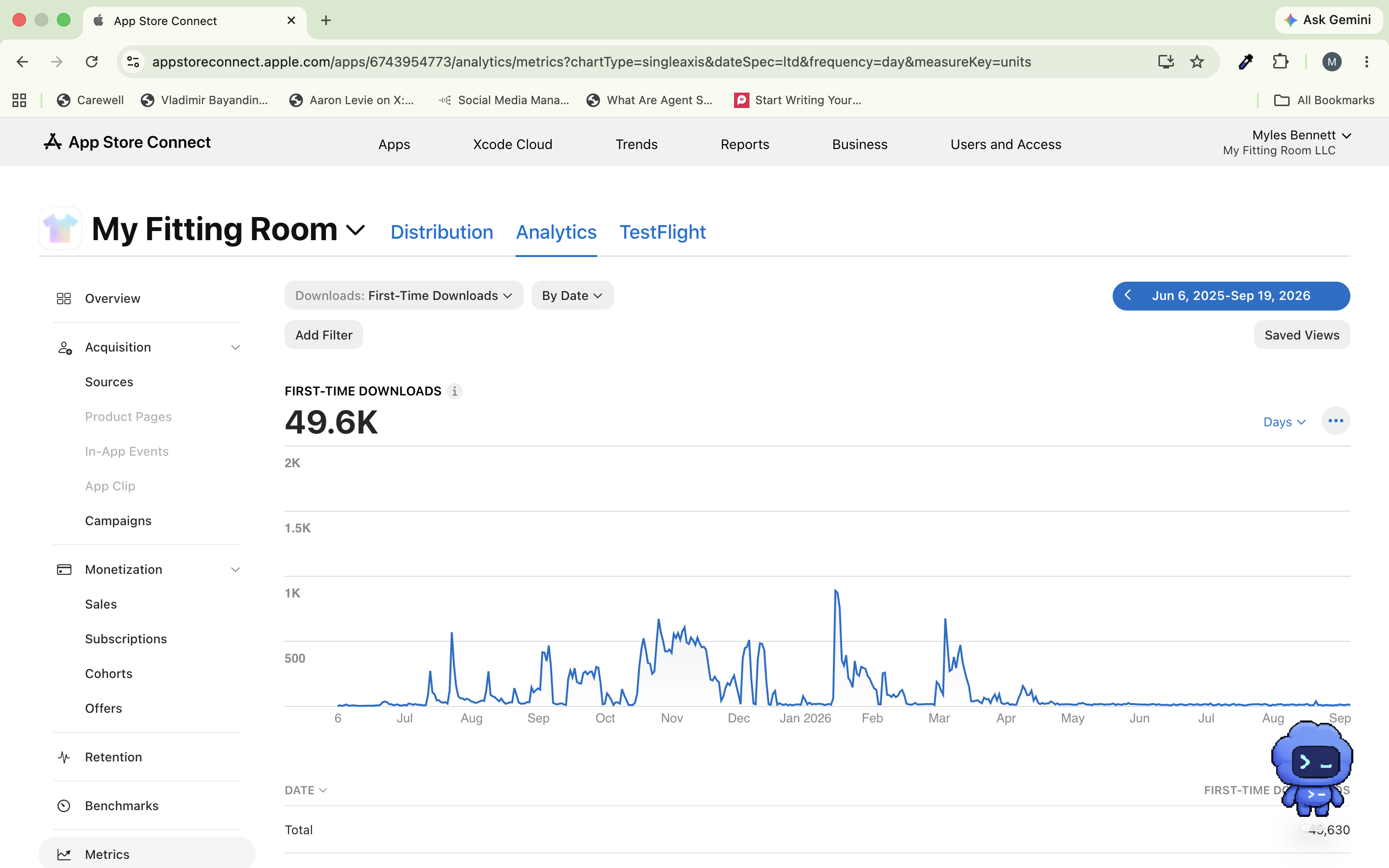Screen dimensions: 1389x868
Task: Click the blue robot assistant icon
Action: click(x=1312, y=769)
